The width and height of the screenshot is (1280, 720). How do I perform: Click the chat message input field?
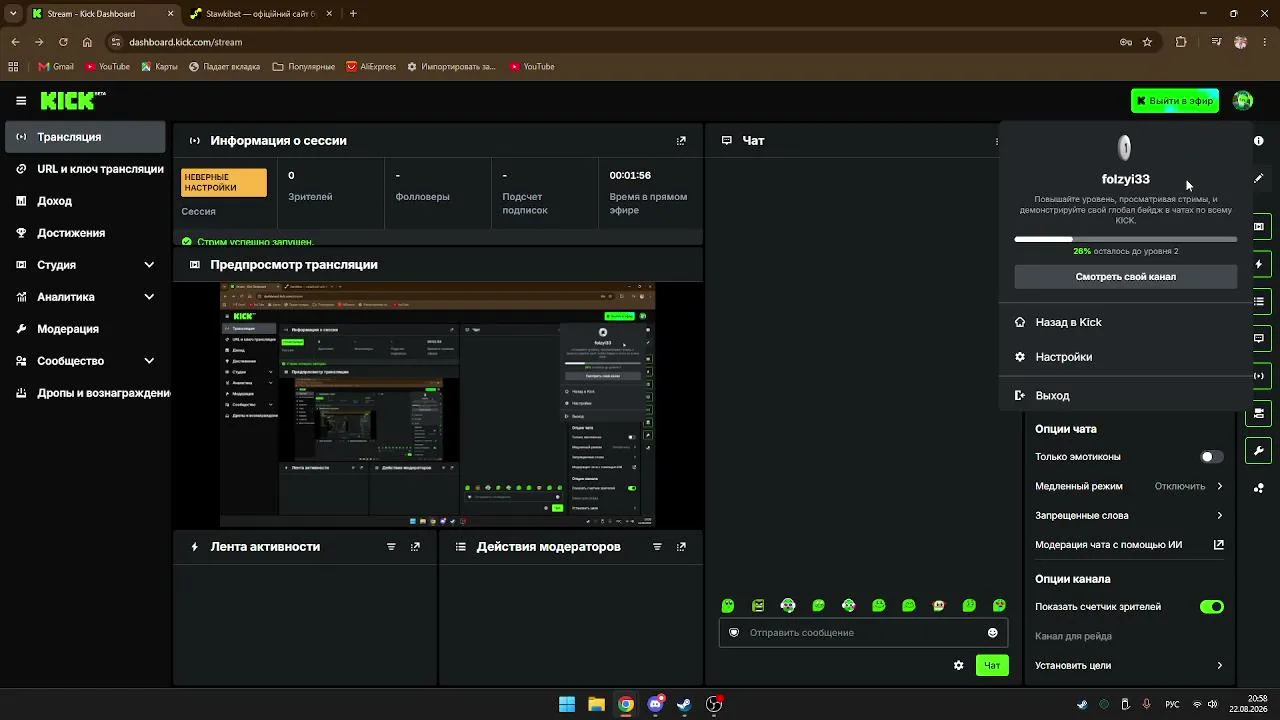[x=863, y=633]
